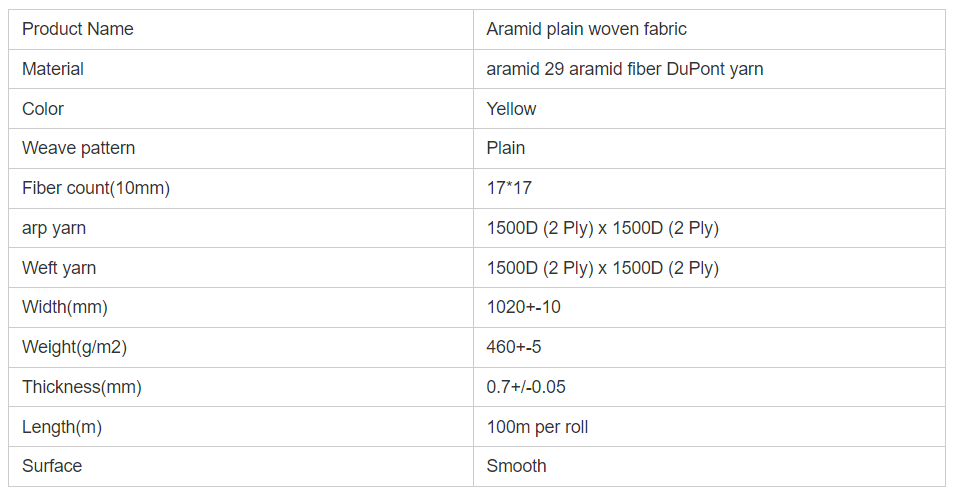Click the "arp yarn" label cell
Image resolution: width=958 pixels, height=495 pixels.
pos(54,228)
